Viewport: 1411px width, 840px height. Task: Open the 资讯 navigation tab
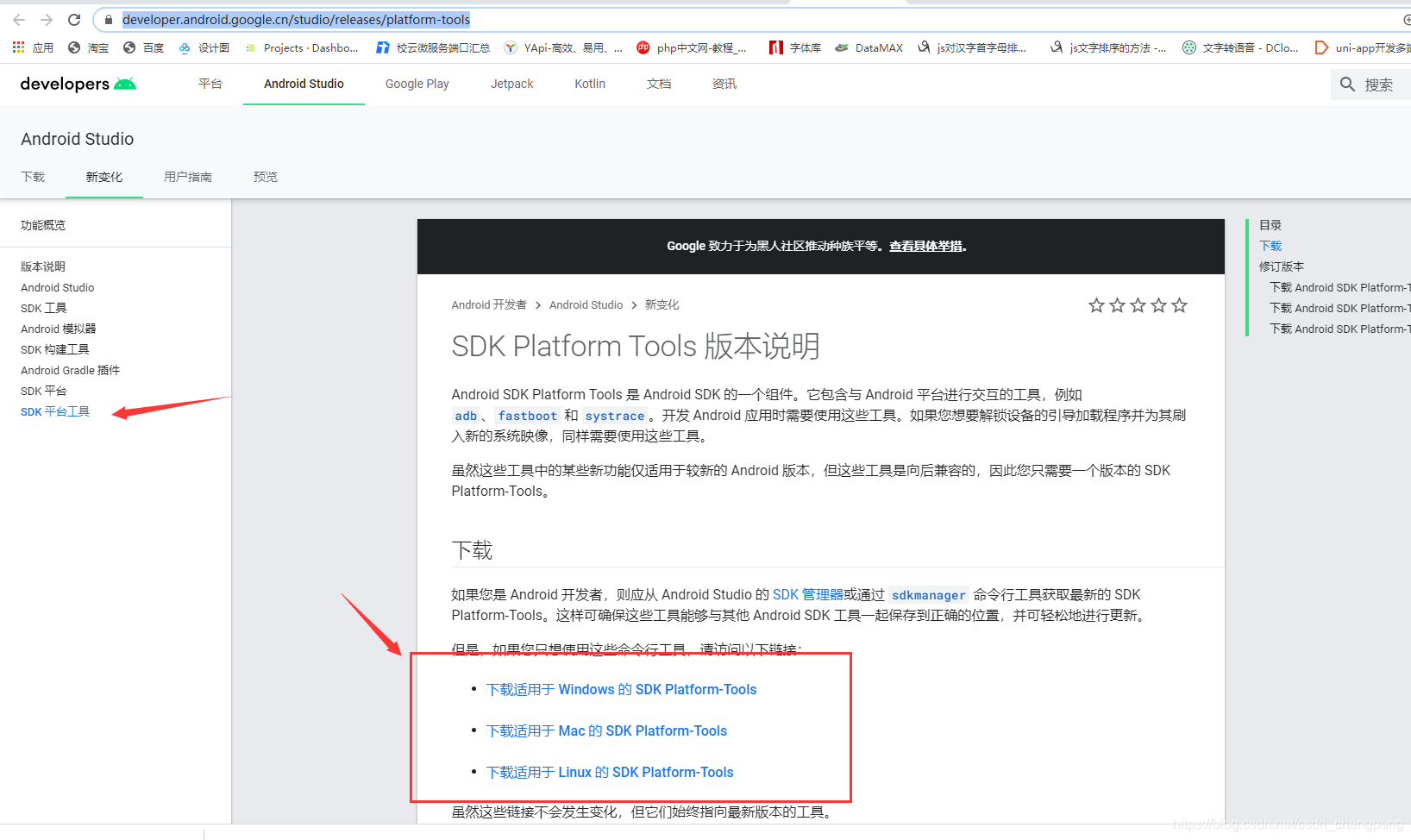[x=724, y=84]
